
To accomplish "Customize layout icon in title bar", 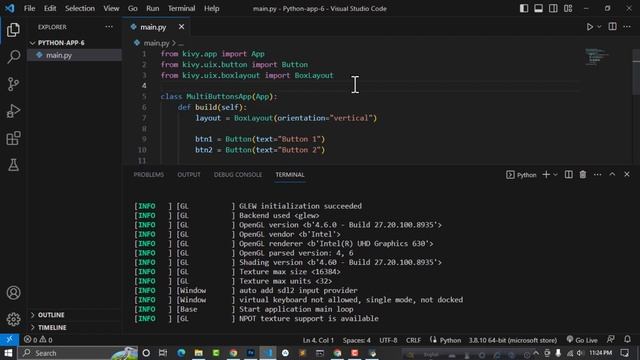I will click(x=568, y=9).
